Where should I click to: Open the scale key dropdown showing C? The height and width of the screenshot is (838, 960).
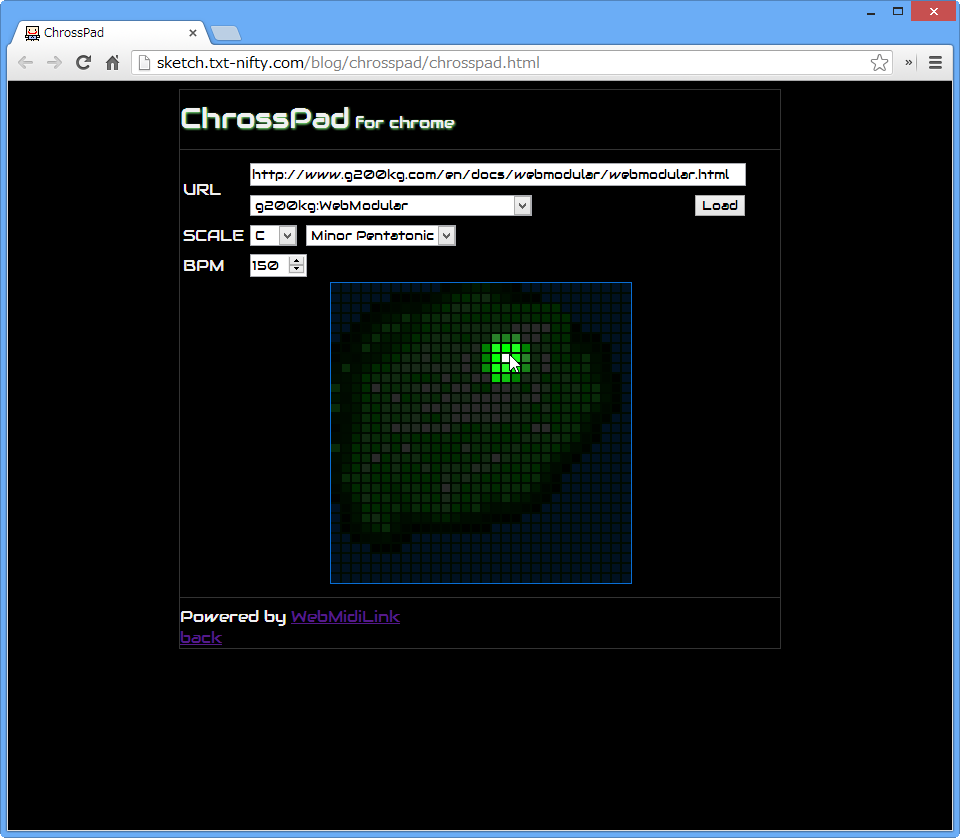click(x=273, y=235)
